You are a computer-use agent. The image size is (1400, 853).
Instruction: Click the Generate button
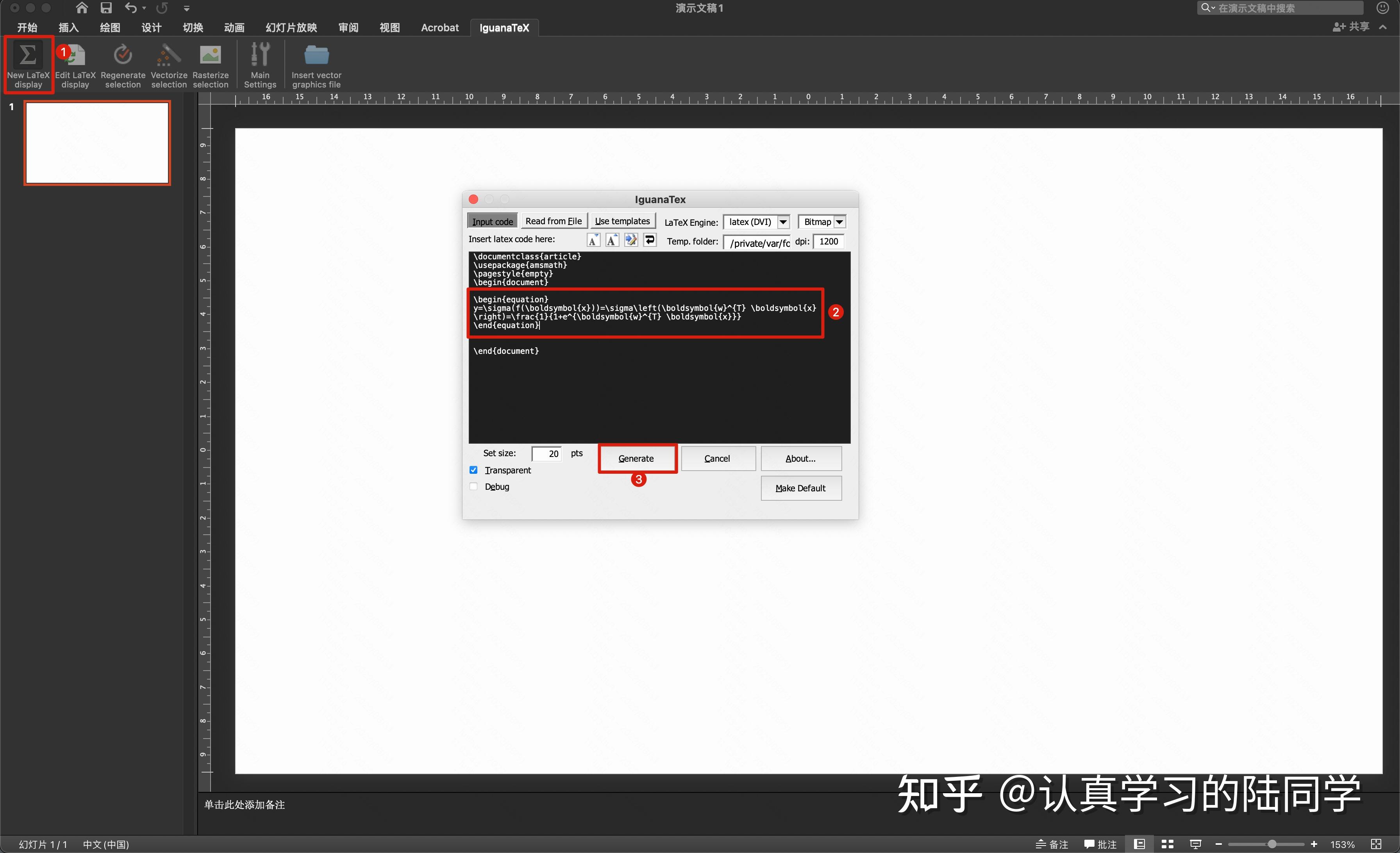tap(636, 458)
